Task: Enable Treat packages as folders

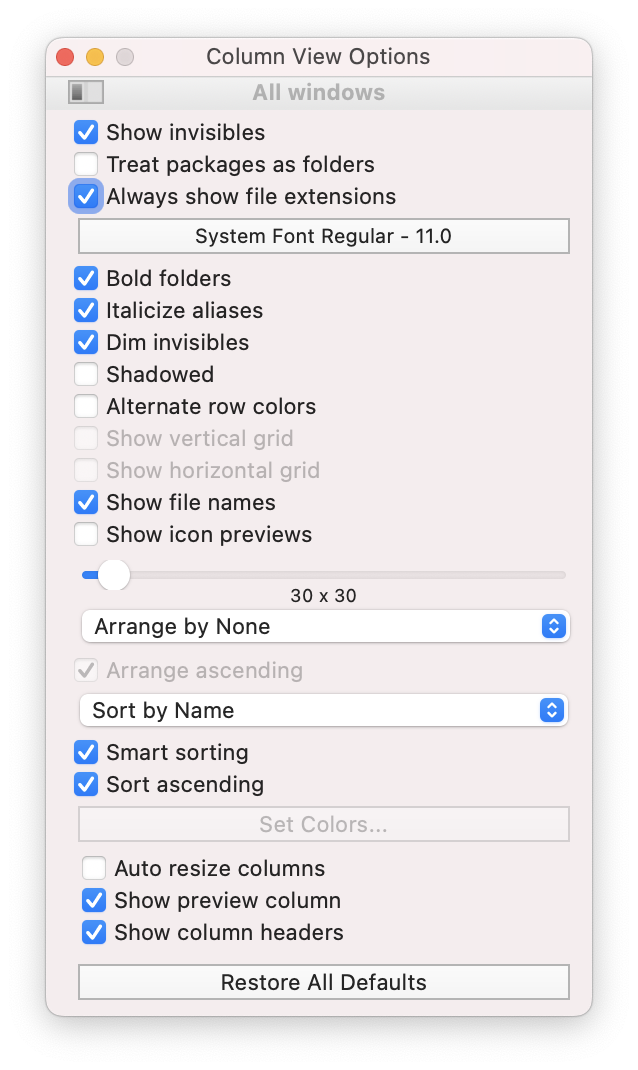Action: 86,164
